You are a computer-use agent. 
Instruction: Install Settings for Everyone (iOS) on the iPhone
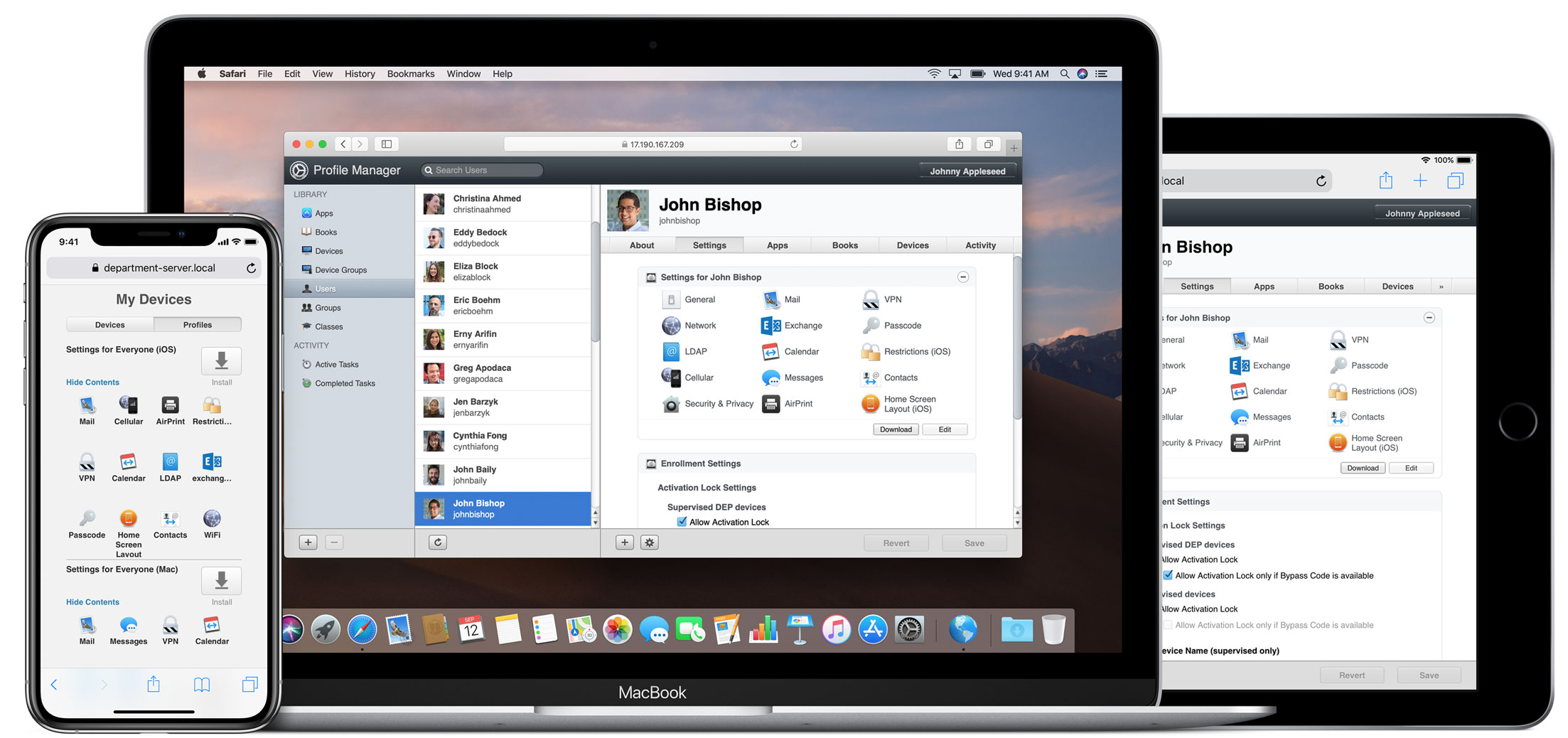[x=221, y=361]
